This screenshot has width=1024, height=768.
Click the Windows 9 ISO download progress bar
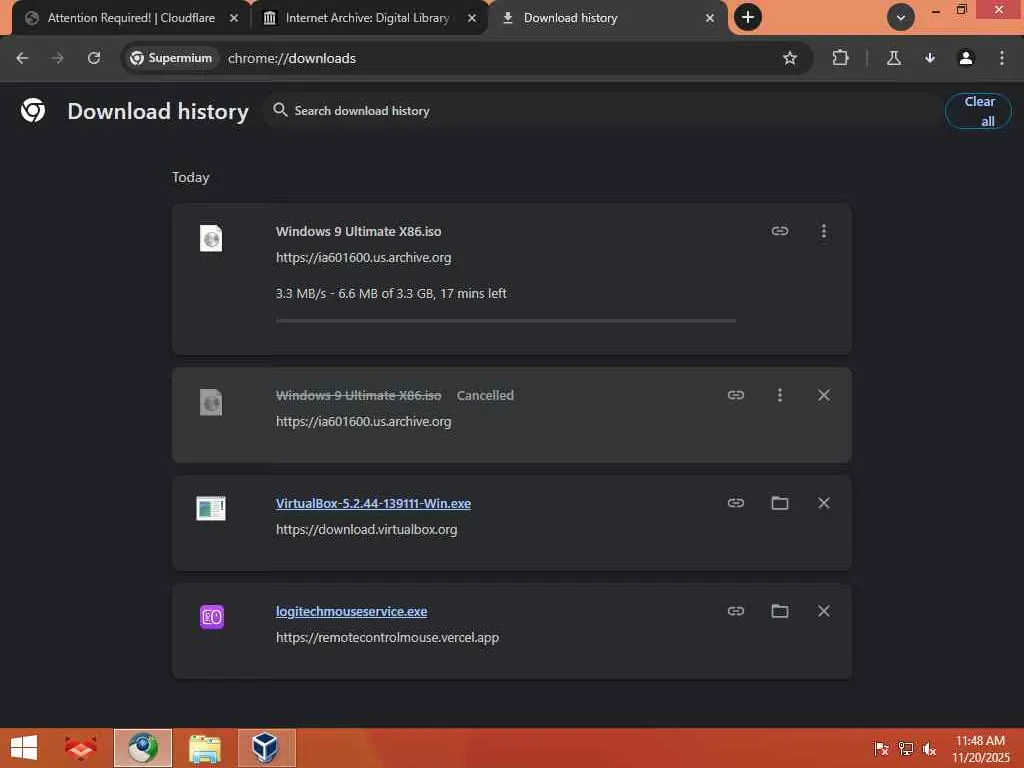(x=505, y=321)
